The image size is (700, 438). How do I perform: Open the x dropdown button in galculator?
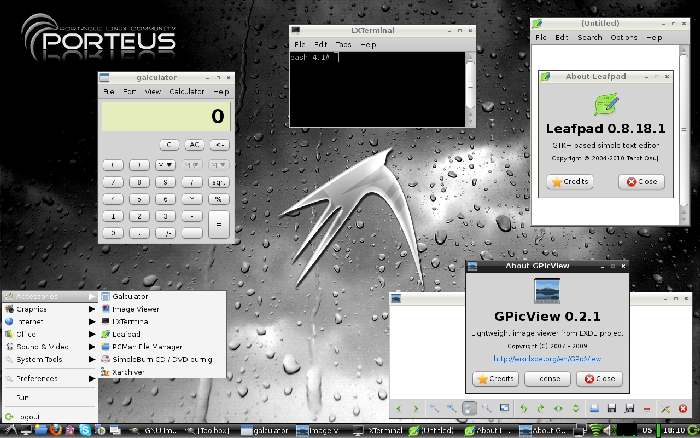pos(167,164)
